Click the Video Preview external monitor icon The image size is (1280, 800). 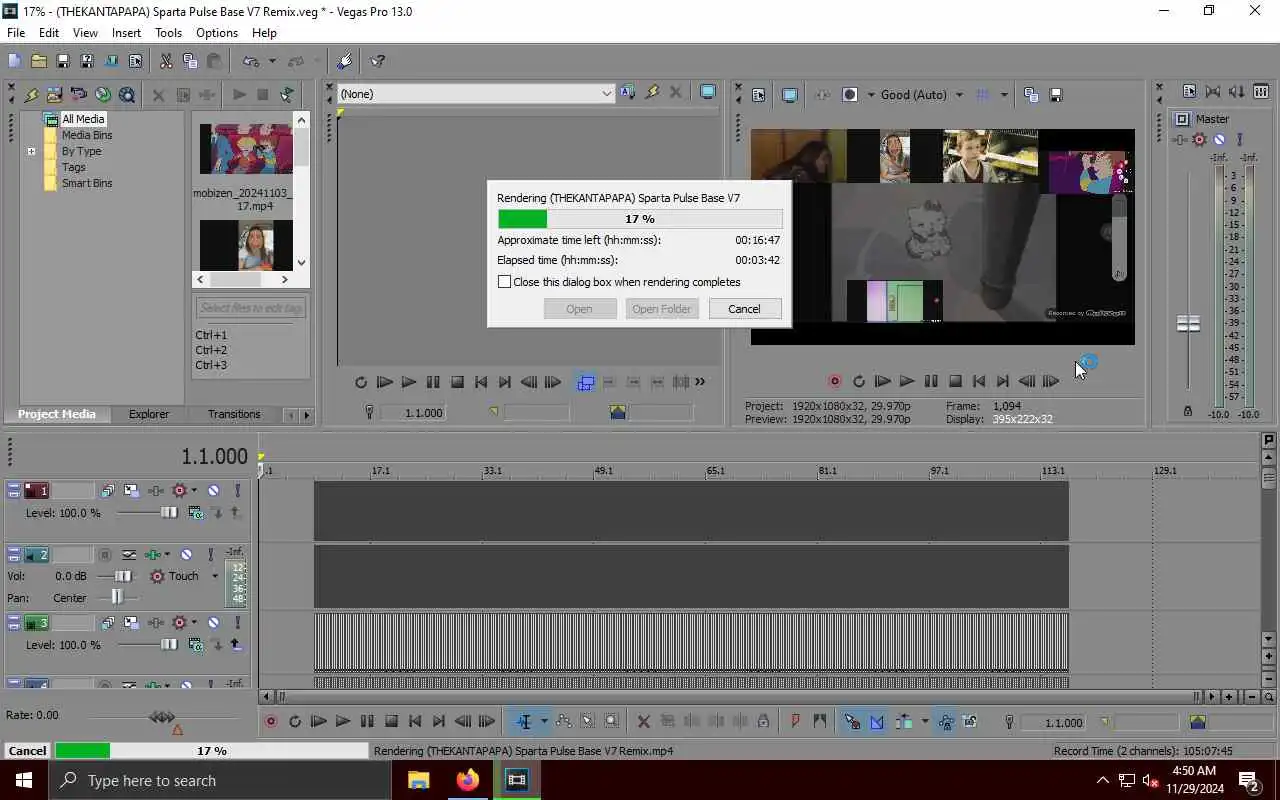click(790, 95)
